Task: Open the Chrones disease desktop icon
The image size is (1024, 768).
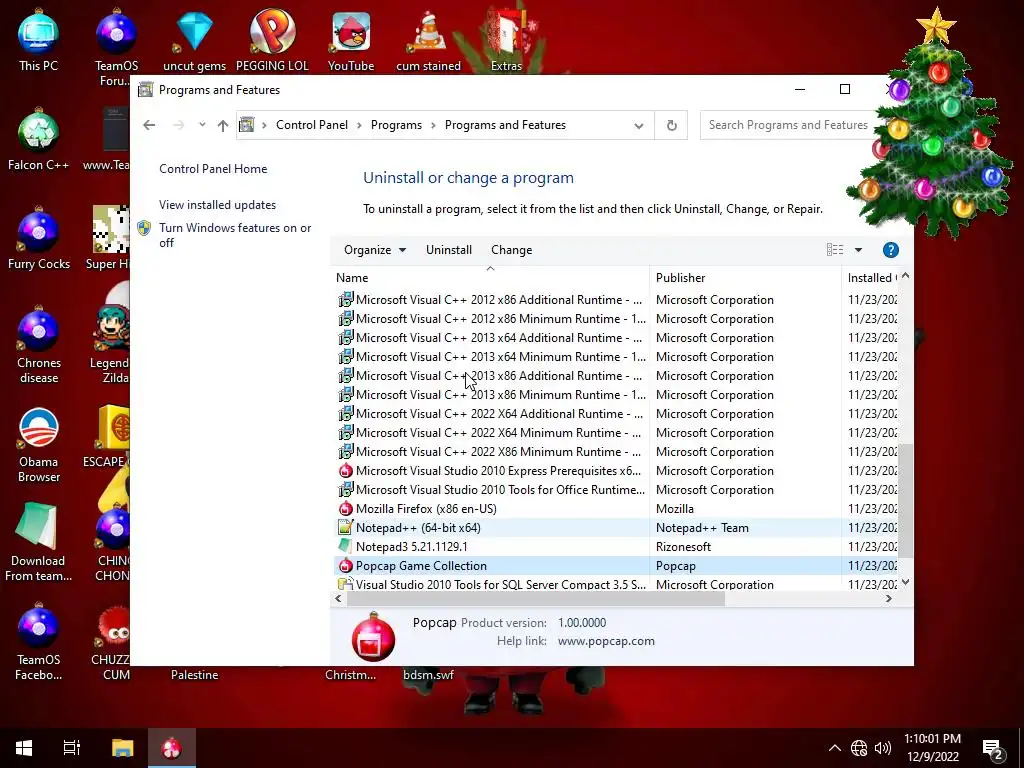Action: 39,346
